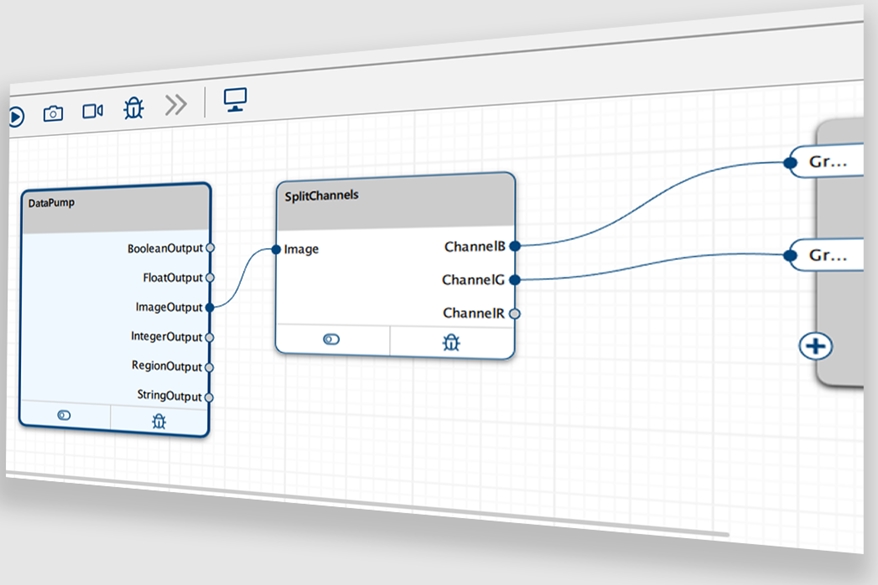Click the IntegerOutput port circle
Image resolution: width=878 pixels, height=585 pixels.
click(210, 338)
